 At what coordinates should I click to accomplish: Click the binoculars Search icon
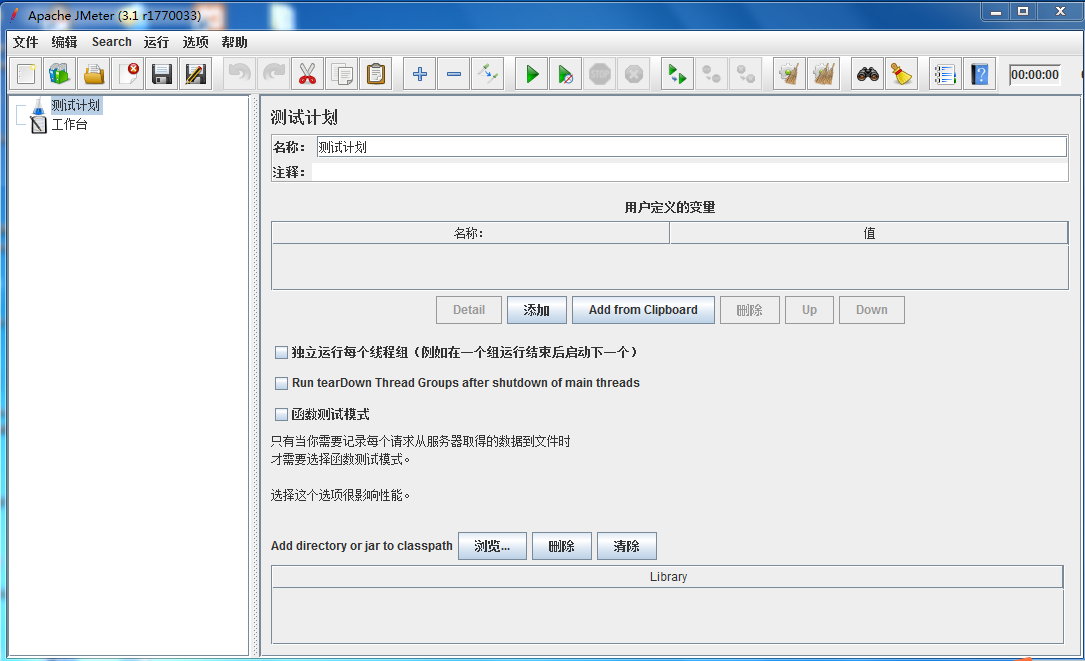coord(868,74)
